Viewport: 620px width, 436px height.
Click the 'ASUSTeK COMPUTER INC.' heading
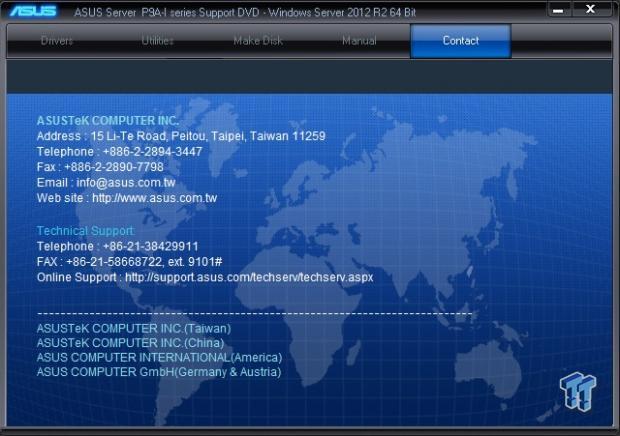click(x=108, y=121)
